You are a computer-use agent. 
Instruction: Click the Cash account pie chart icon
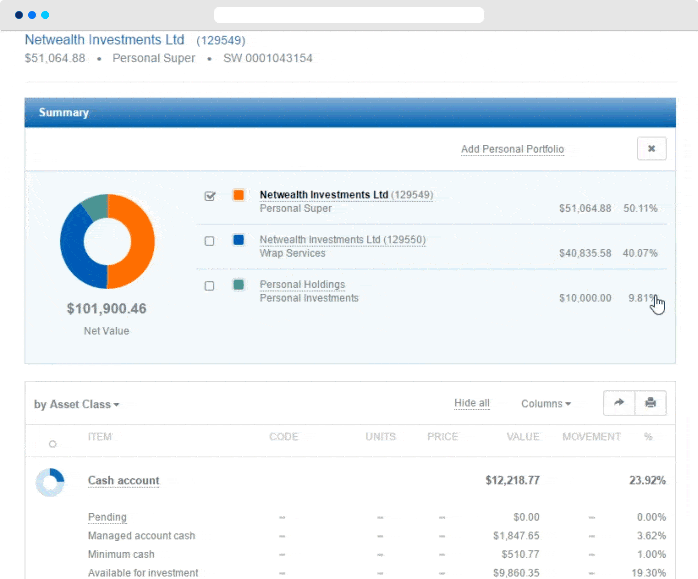[50, 482]
